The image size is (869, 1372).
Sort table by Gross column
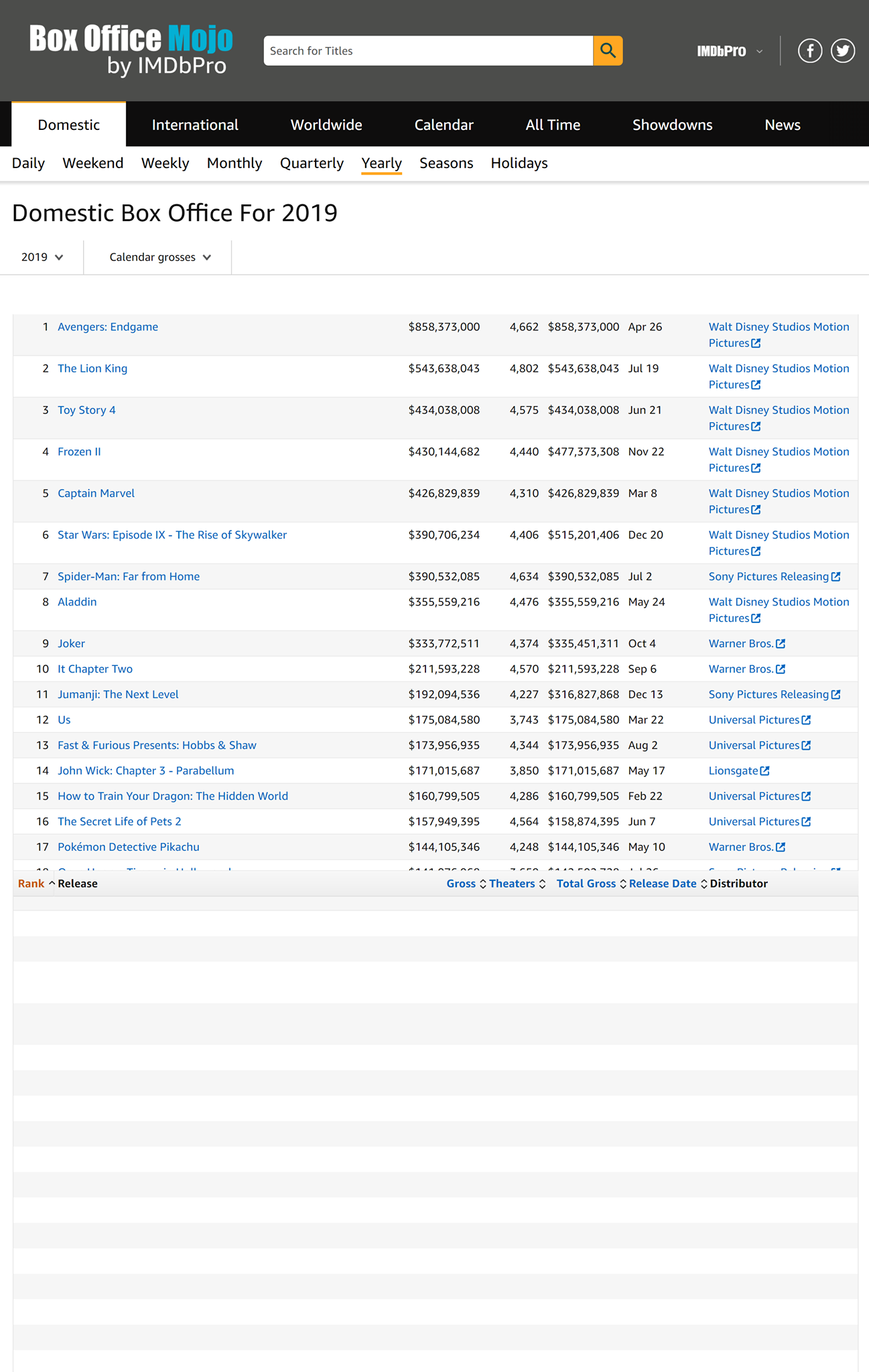click(466, 884)
